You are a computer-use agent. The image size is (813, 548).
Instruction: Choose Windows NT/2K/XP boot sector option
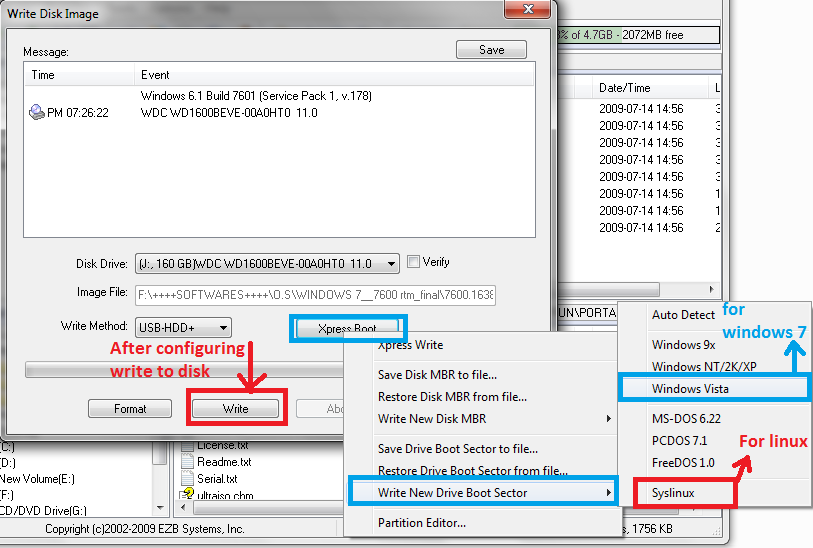[704, 367]
